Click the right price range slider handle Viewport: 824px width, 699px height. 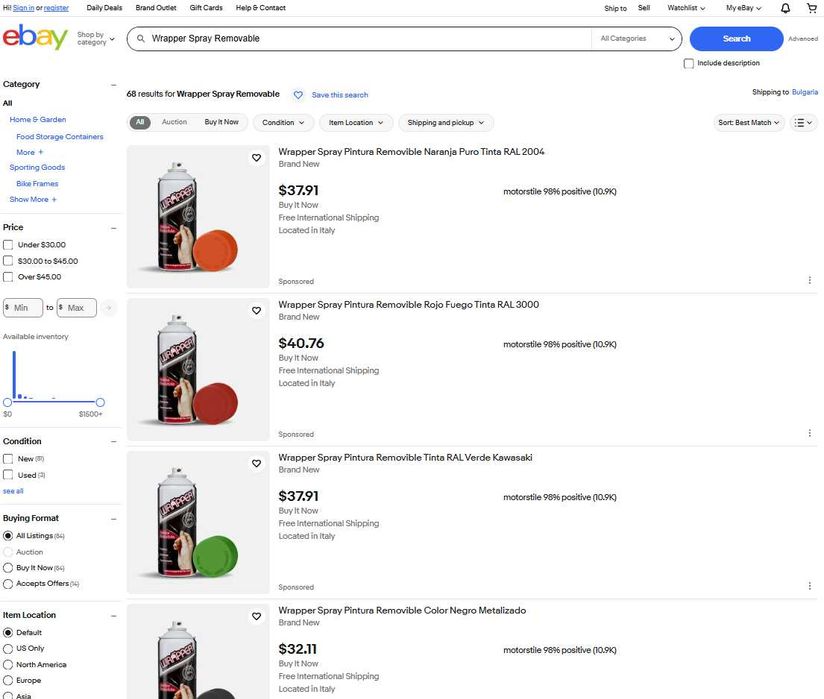pyautogui.click(x=100, y=402)
